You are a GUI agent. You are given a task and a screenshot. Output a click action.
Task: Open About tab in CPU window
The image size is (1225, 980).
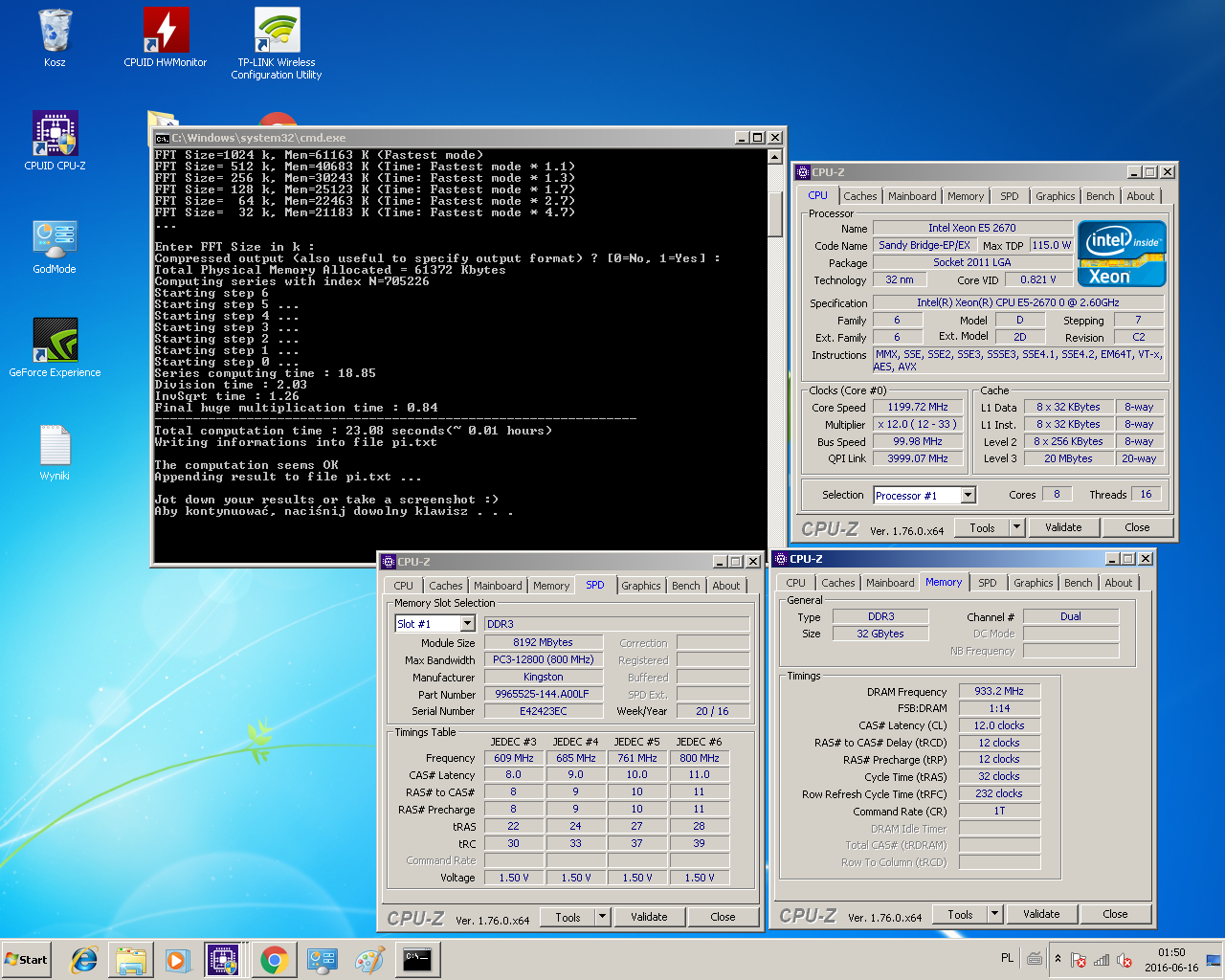(1140, 196)
